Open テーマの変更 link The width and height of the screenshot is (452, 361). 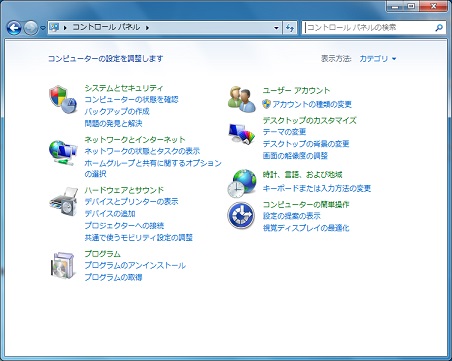coord(284,132)
